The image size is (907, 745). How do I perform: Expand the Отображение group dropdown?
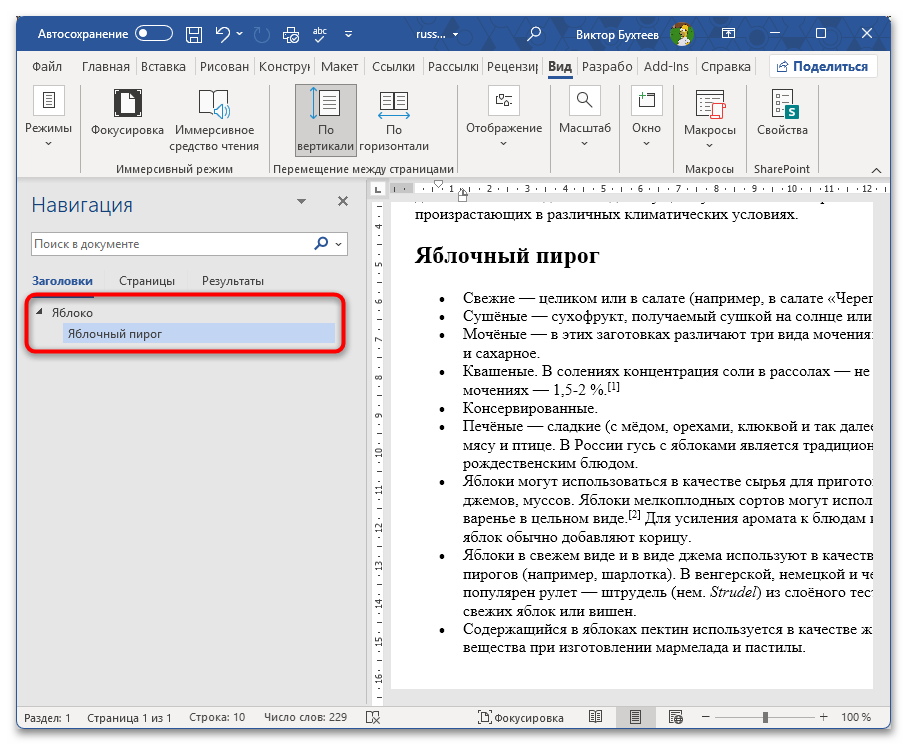(504, 116)
